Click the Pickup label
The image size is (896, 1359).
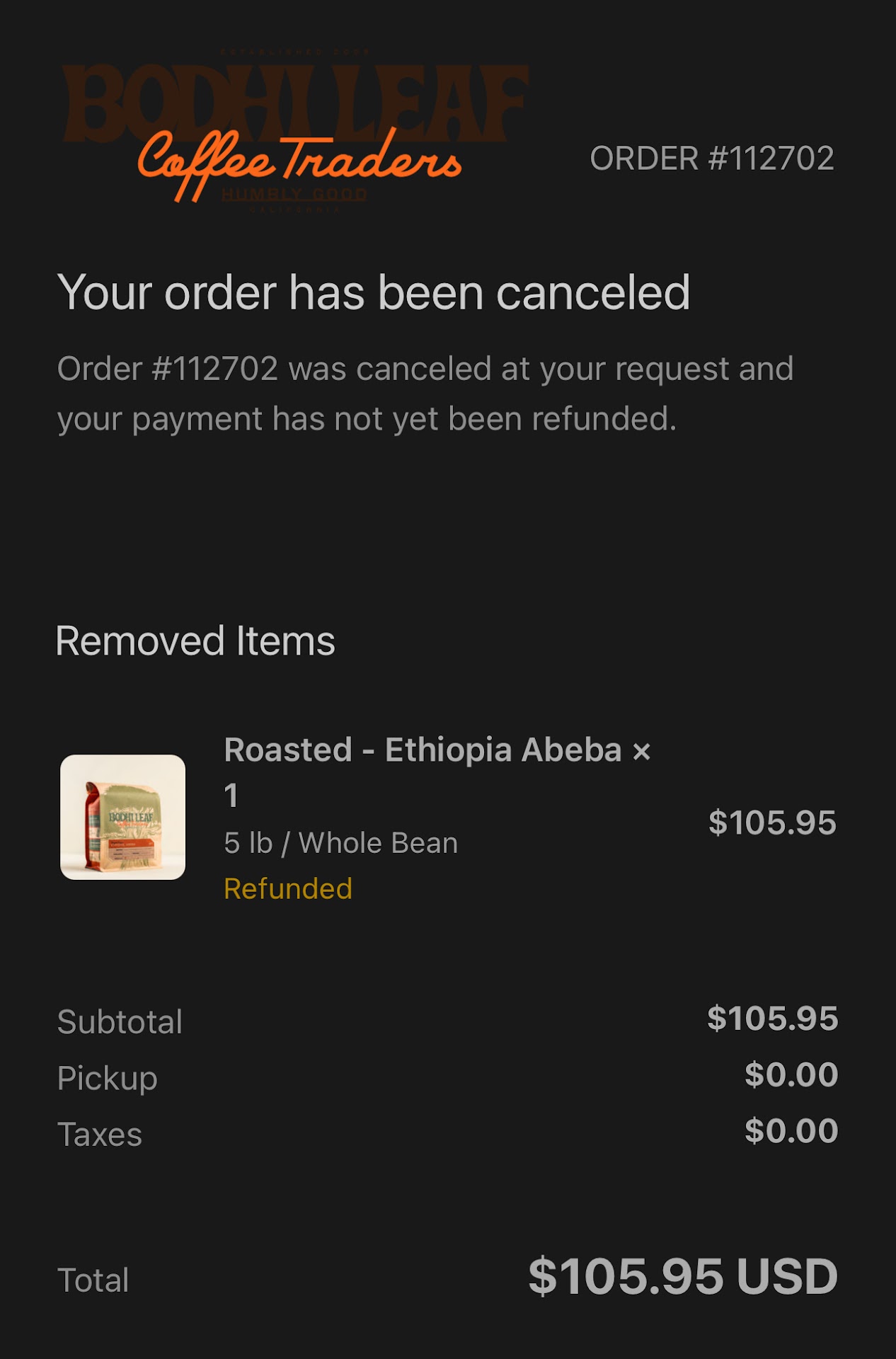point(107,1078)
